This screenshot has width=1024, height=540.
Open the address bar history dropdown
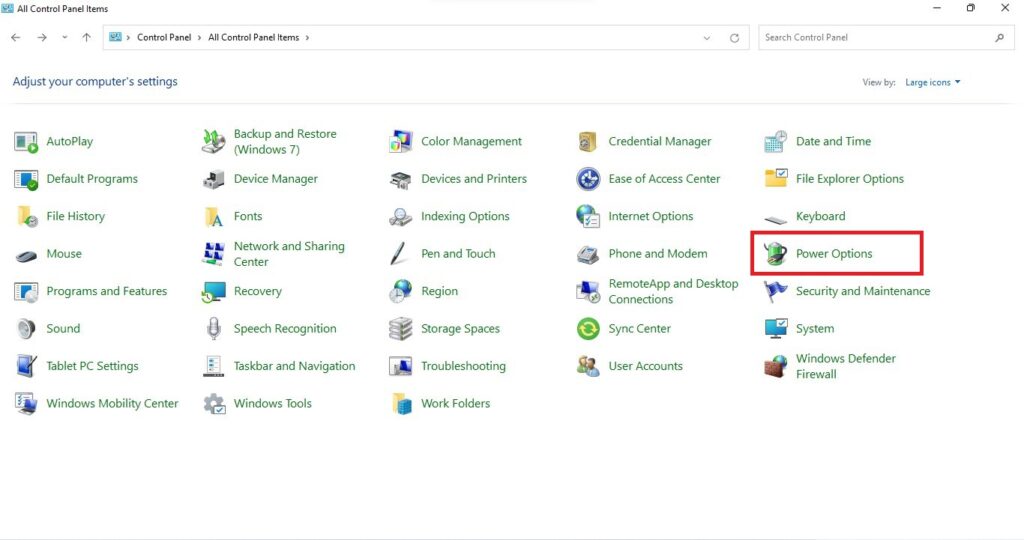click(708, 38)
